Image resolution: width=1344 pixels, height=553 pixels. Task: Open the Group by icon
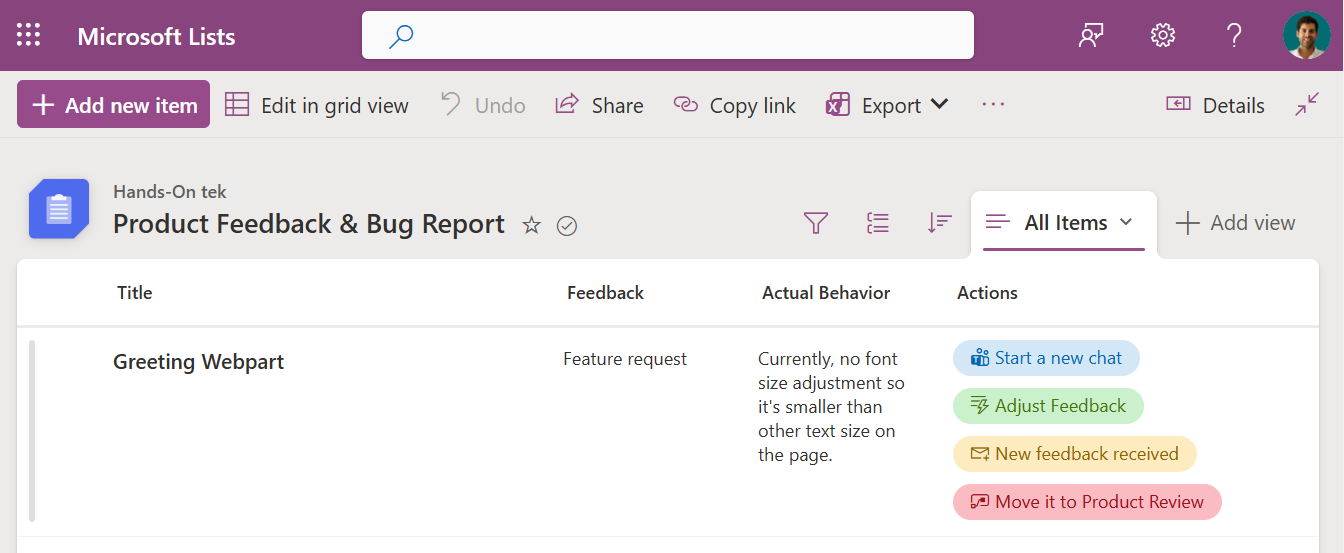tap(878, 223)
